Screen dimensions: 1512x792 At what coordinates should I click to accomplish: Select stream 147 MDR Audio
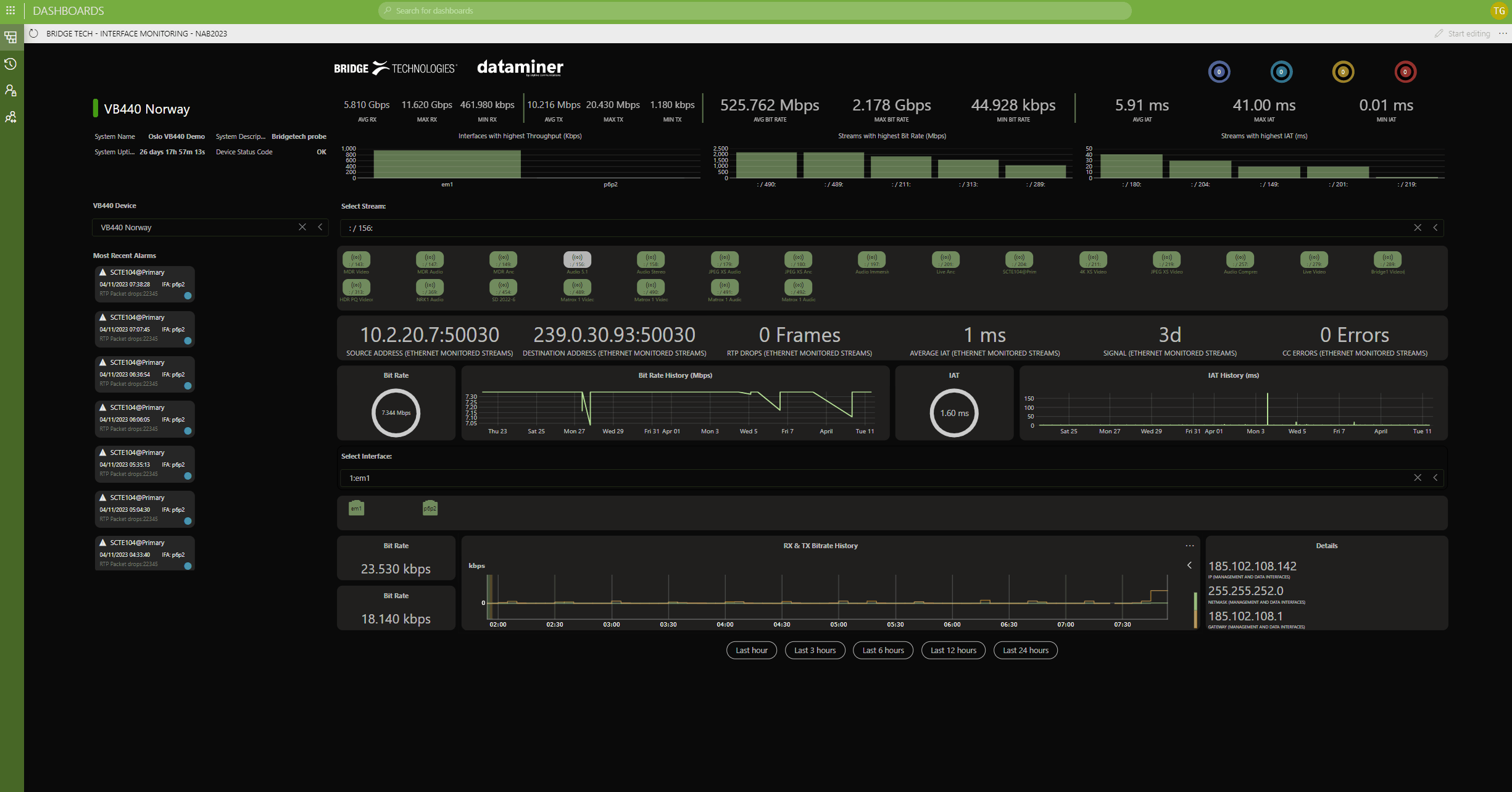430,260
